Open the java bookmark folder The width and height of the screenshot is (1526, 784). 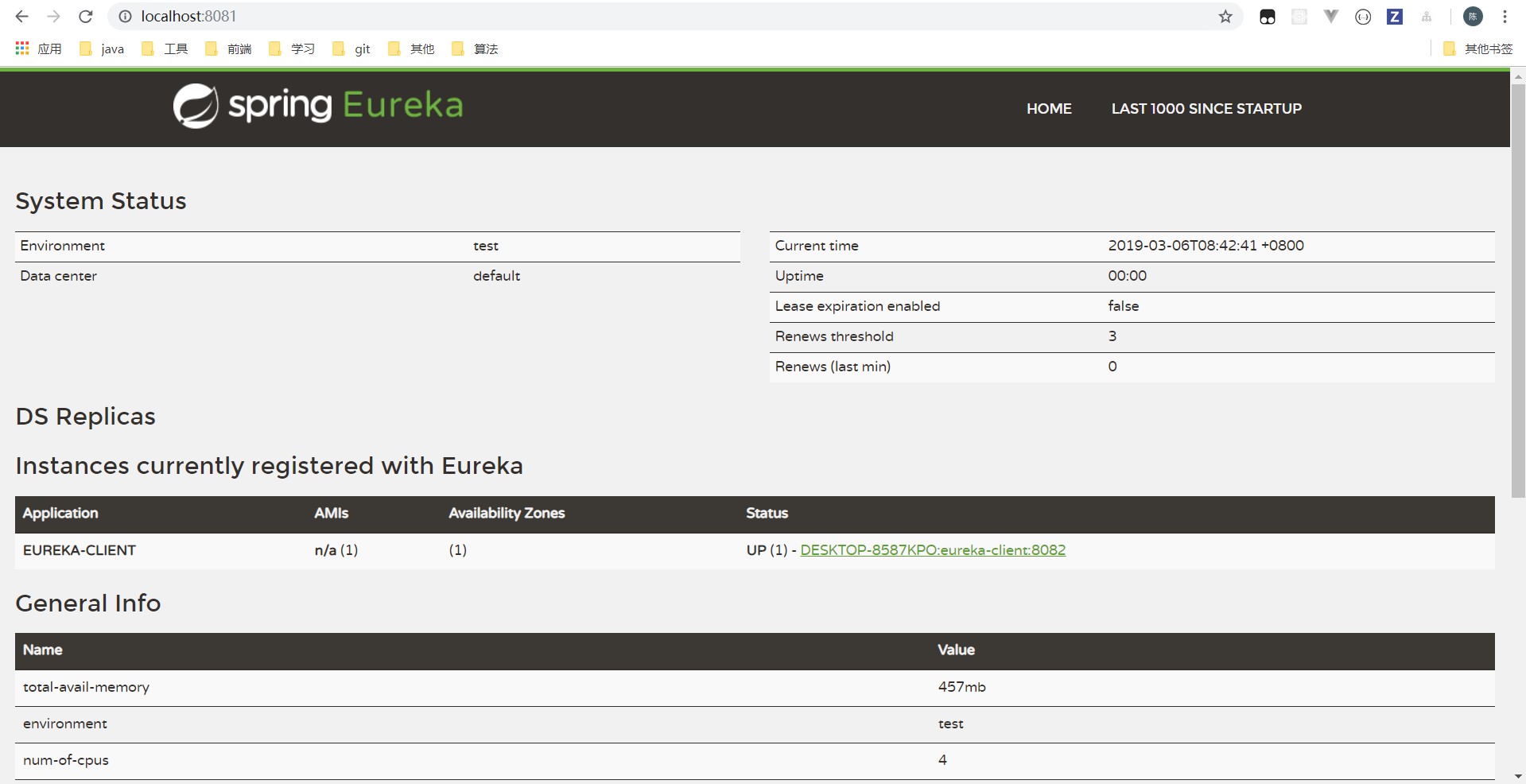click(x=102, y=49)
